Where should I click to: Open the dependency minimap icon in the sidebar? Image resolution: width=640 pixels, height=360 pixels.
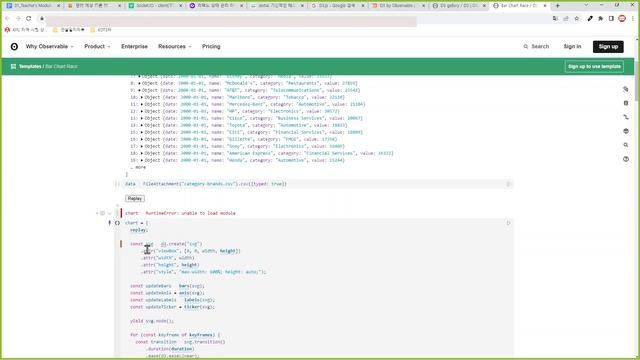[626, 117]
